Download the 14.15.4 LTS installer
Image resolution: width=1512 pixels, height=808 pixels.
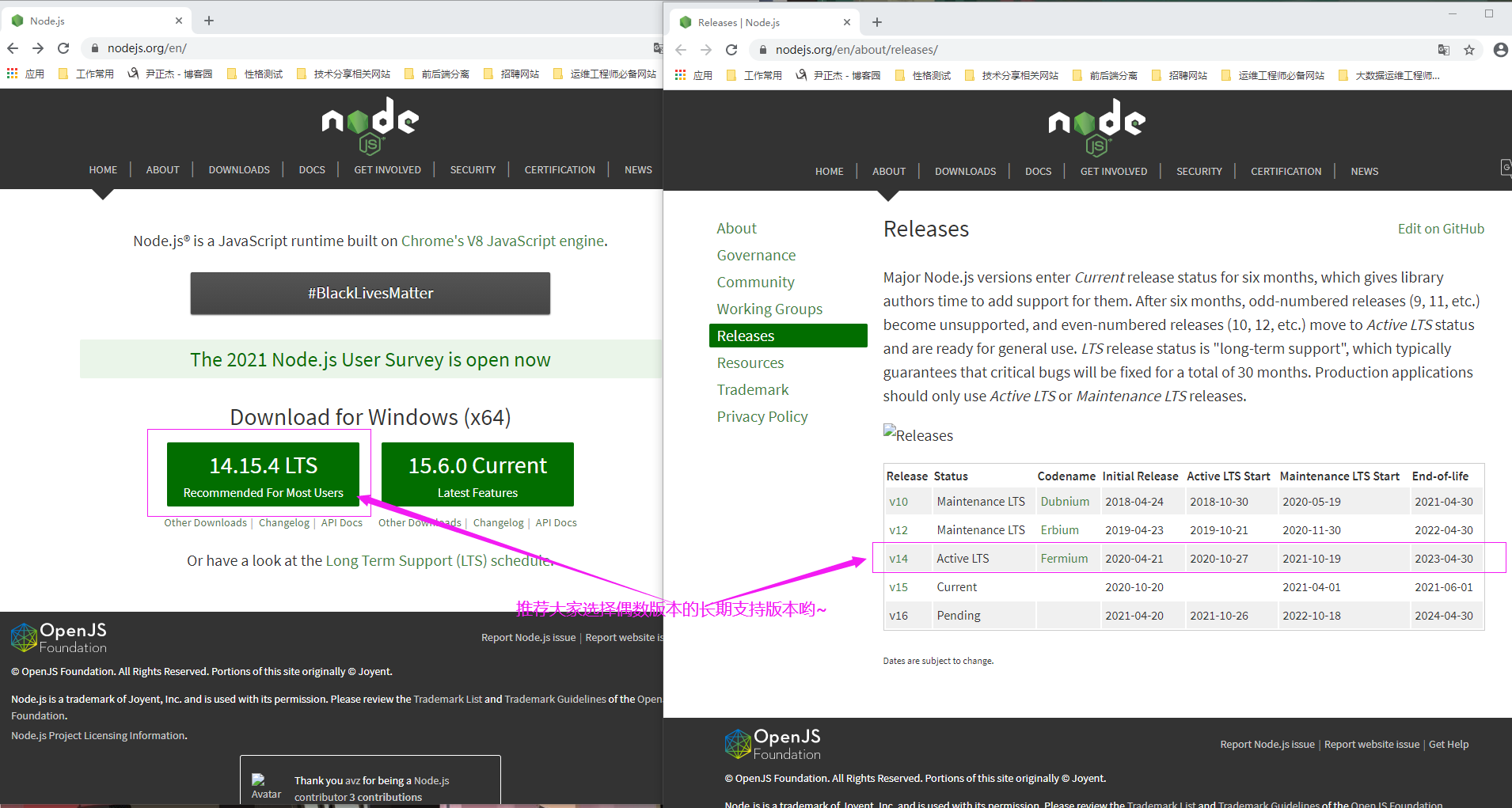pyautogui.click(x=263, y=474)
